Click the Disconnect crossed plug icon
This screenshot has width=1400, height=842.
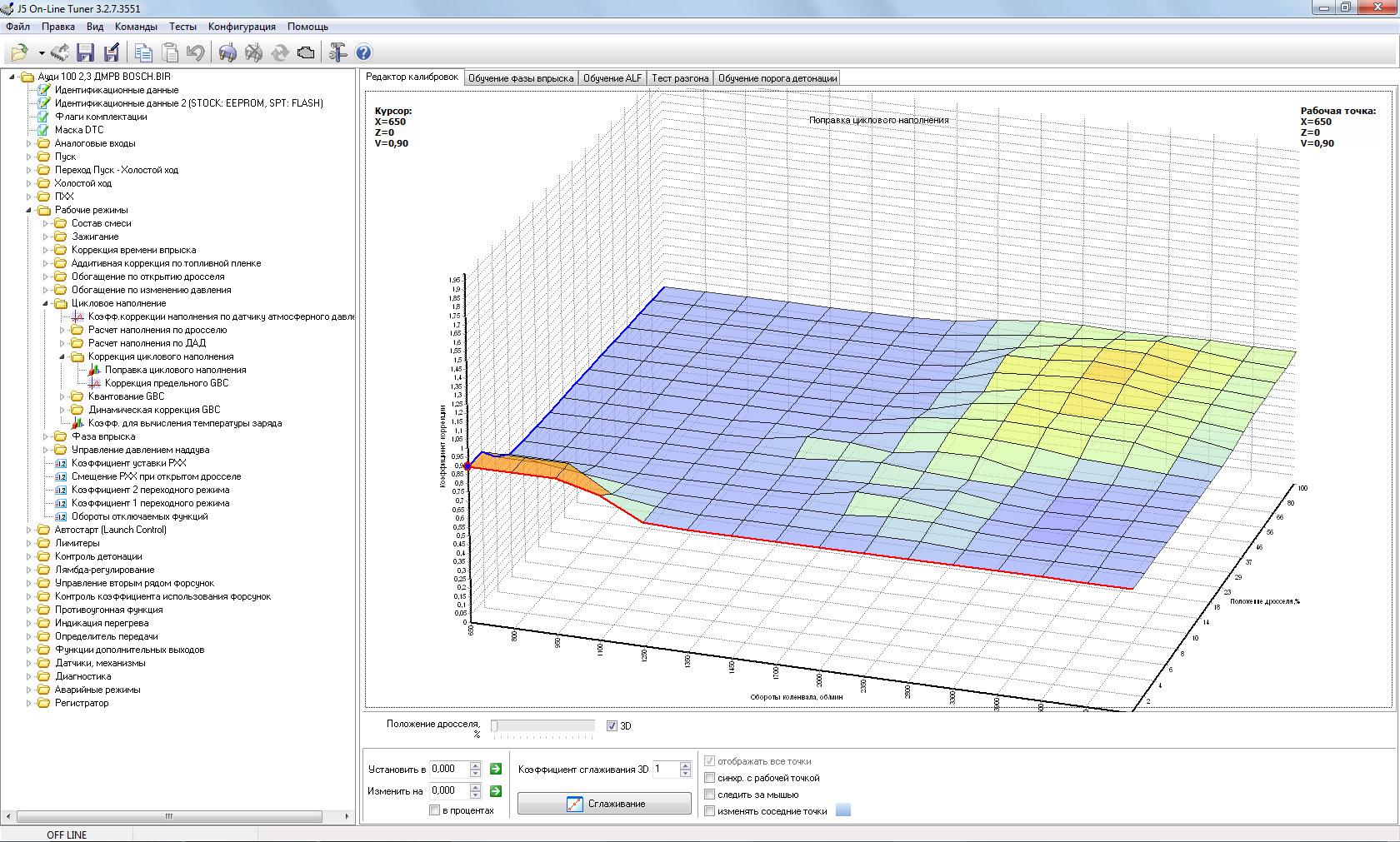coord(253,53)
